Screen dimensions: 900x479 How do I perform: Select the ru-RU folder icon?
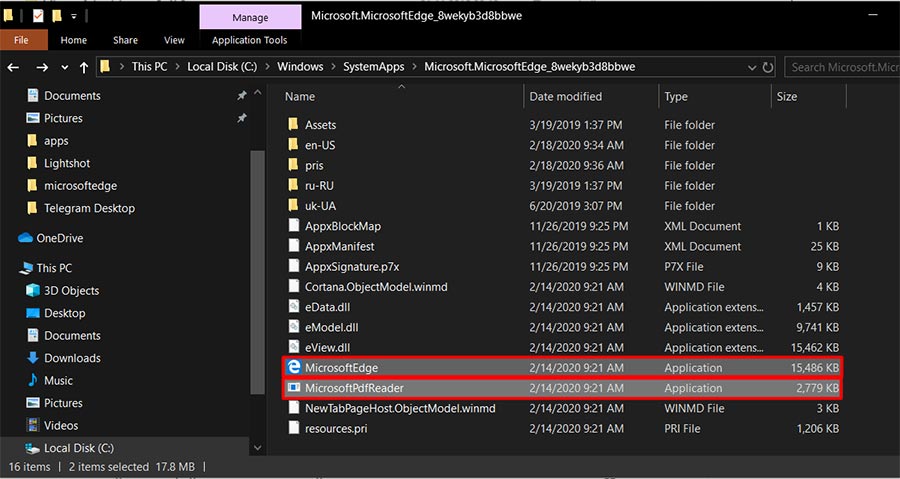pyautogui.click(x=293, y=185)
